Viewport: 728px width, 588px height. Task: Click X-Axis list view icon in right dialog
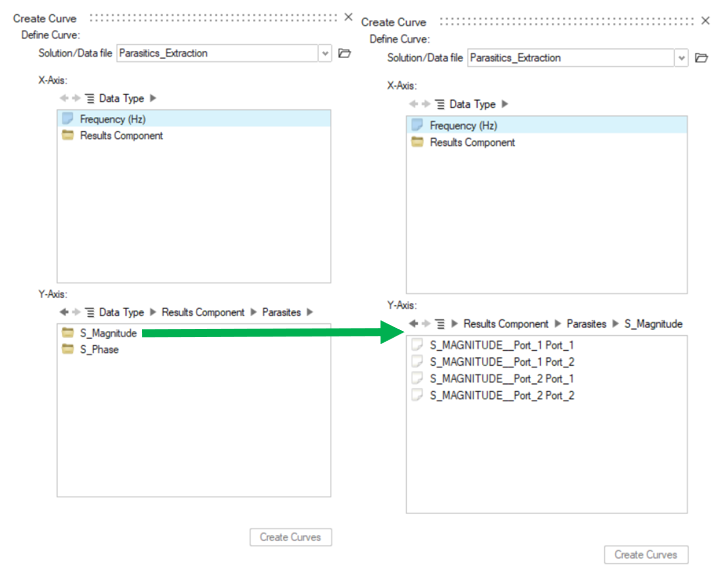[x=440, y=104]
